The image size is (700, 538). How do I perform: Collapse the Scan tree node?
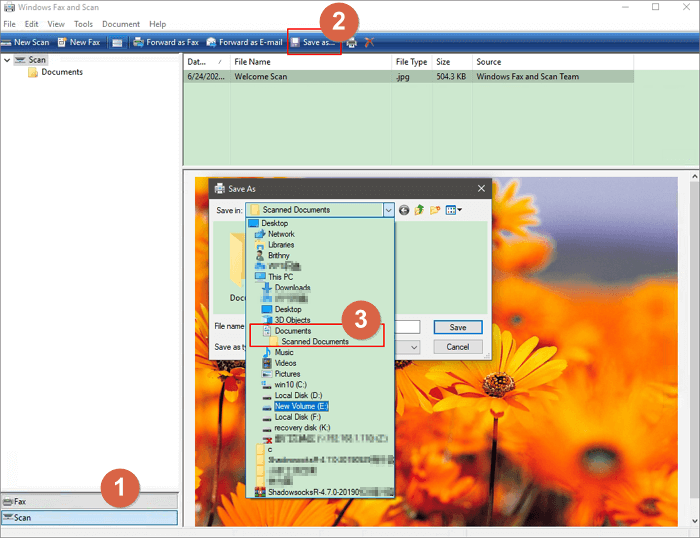[x=7, y=60]
